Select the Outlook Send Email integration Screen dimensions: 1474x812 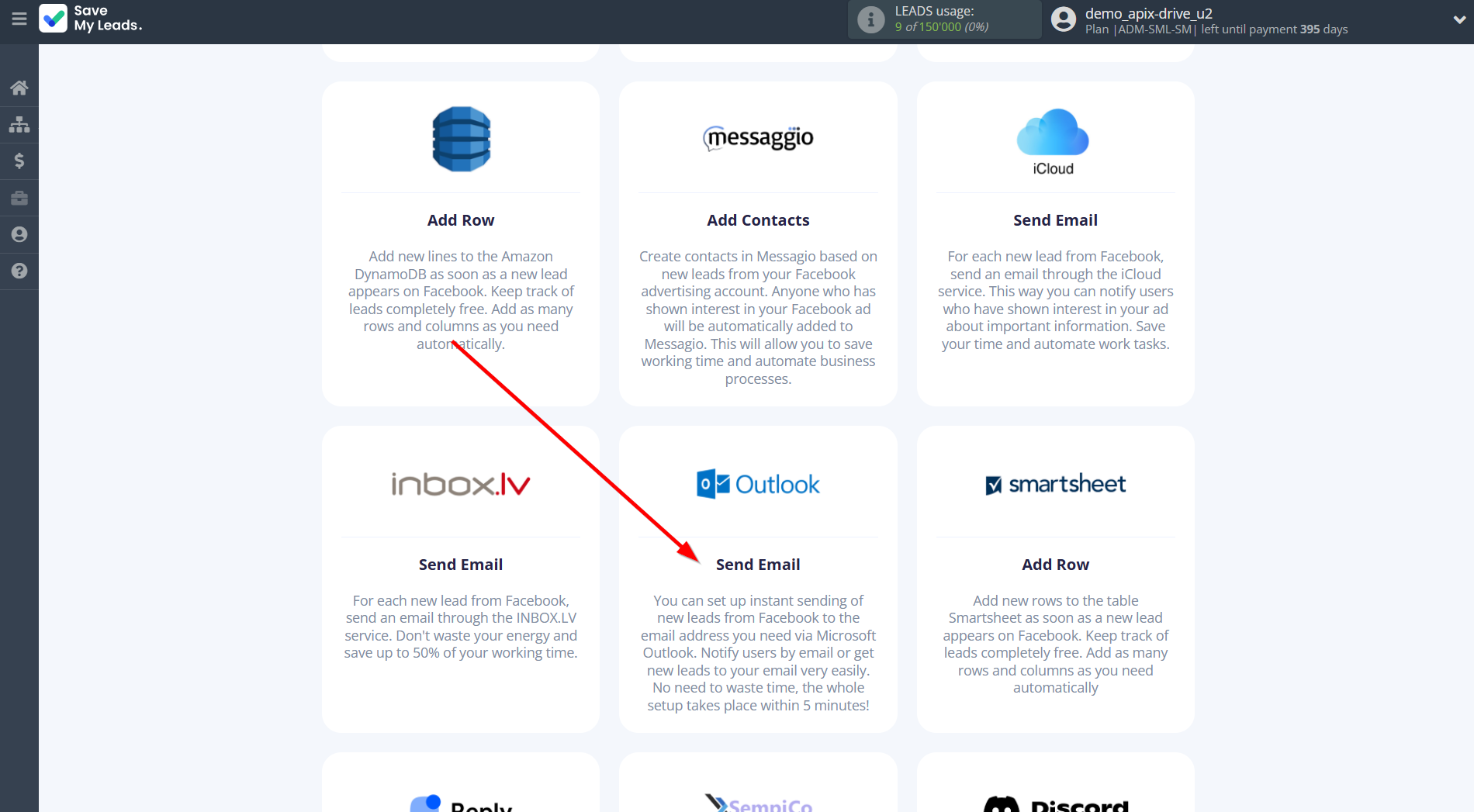pos(758,564)
